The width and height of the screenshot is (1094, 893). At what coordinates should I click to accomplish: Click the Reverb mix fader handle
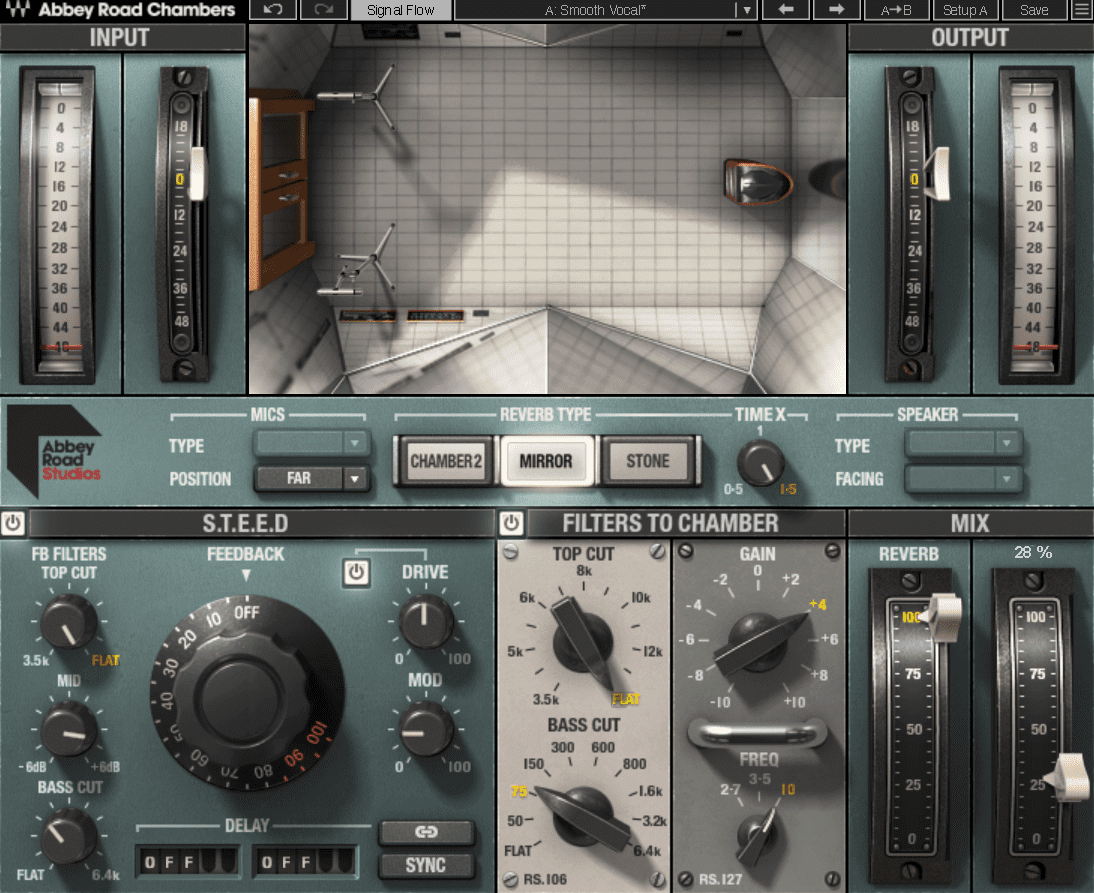pos(943,617)
